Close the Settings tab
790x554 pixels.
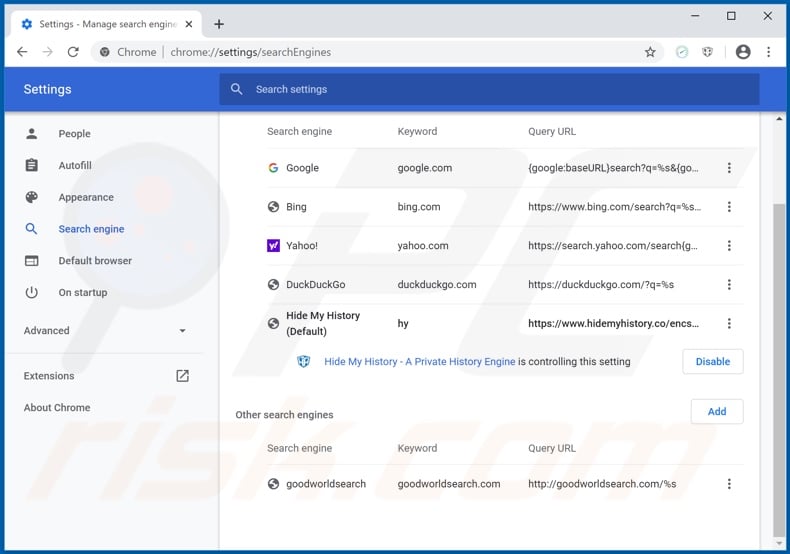[189, 24]
